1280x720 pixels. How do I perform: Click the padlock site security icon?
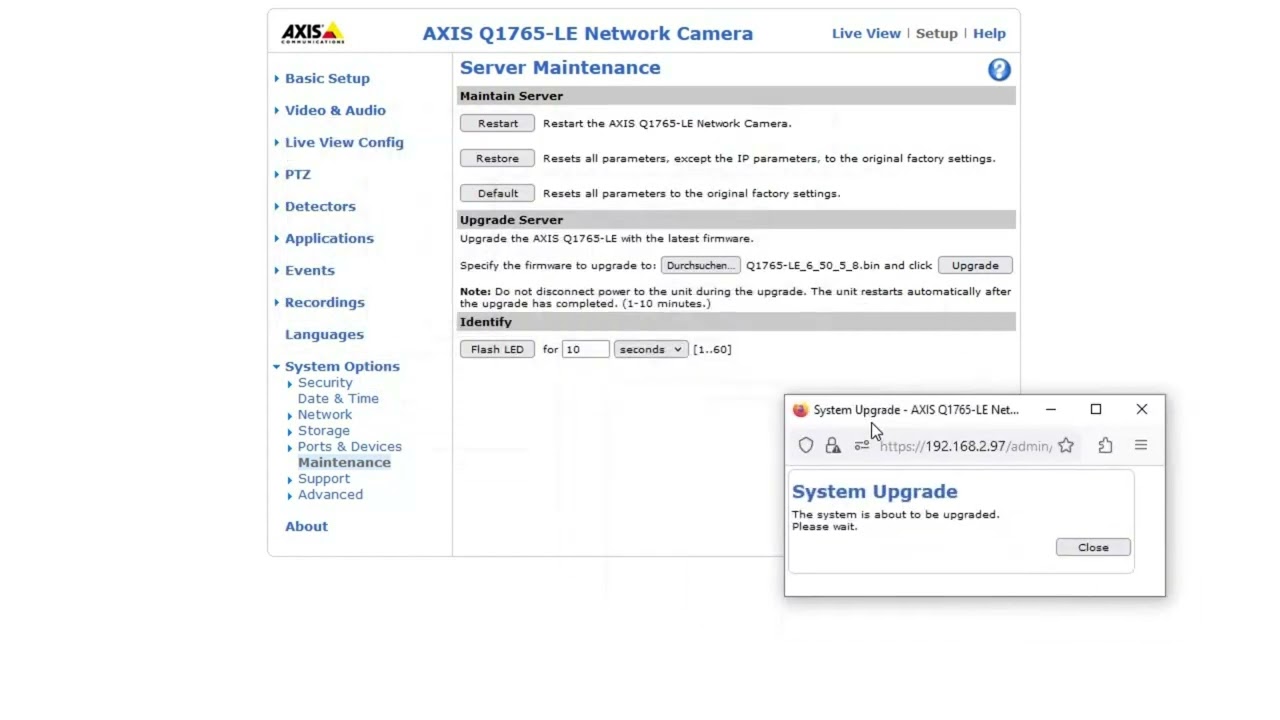click(x=833, y=446)
